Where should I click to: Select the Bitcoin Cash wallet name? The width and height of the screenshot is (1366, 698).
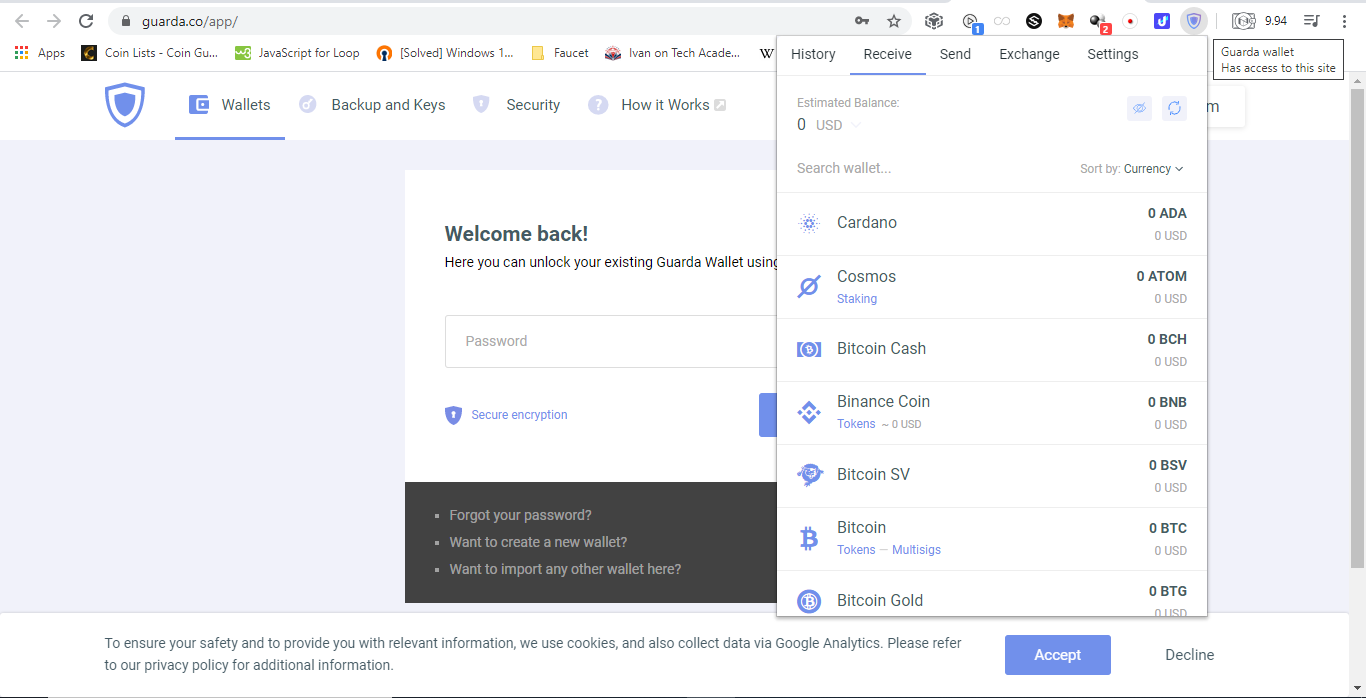click(881, 349)
